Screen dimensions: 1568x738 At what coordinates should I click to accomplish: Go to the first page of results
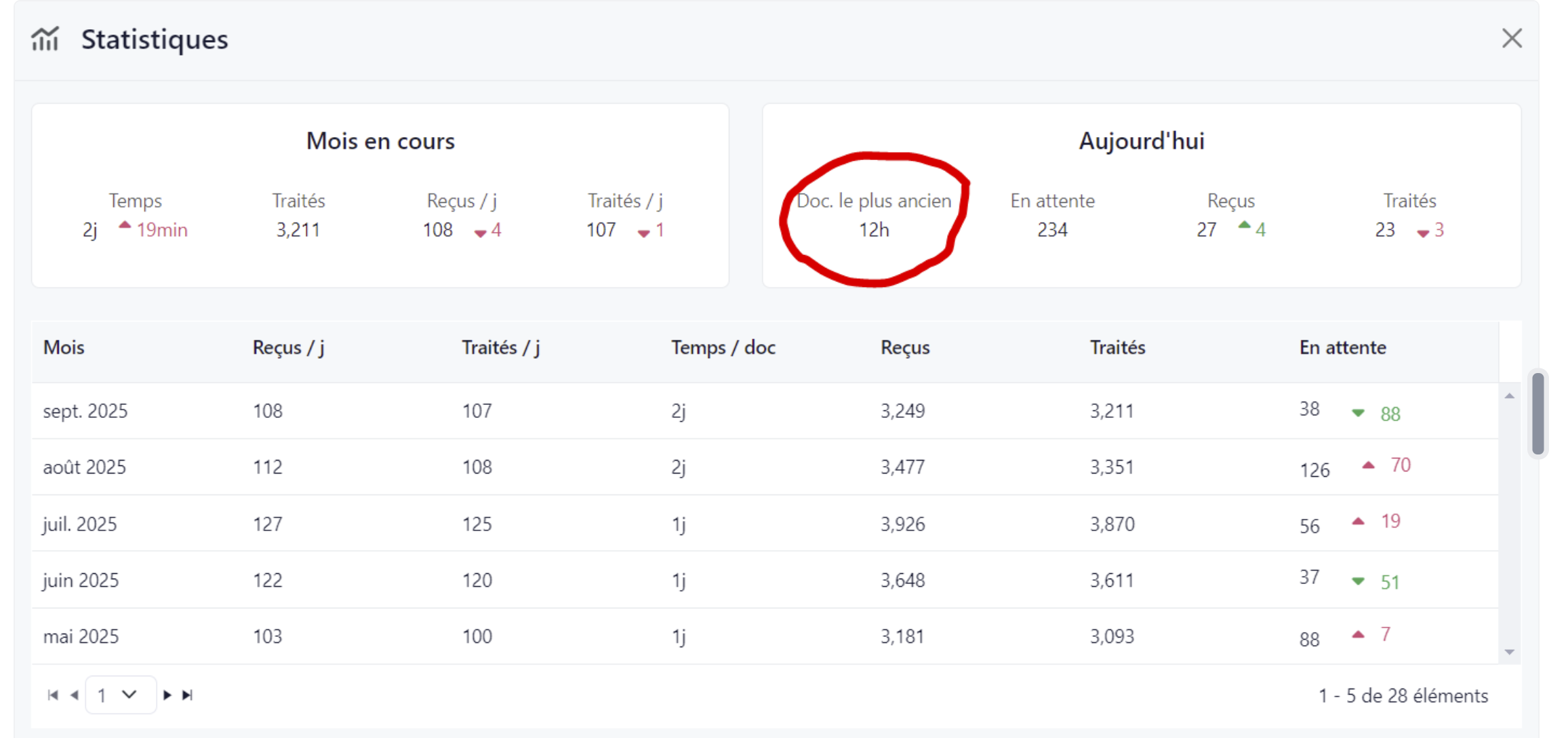(x=53, y=695)
